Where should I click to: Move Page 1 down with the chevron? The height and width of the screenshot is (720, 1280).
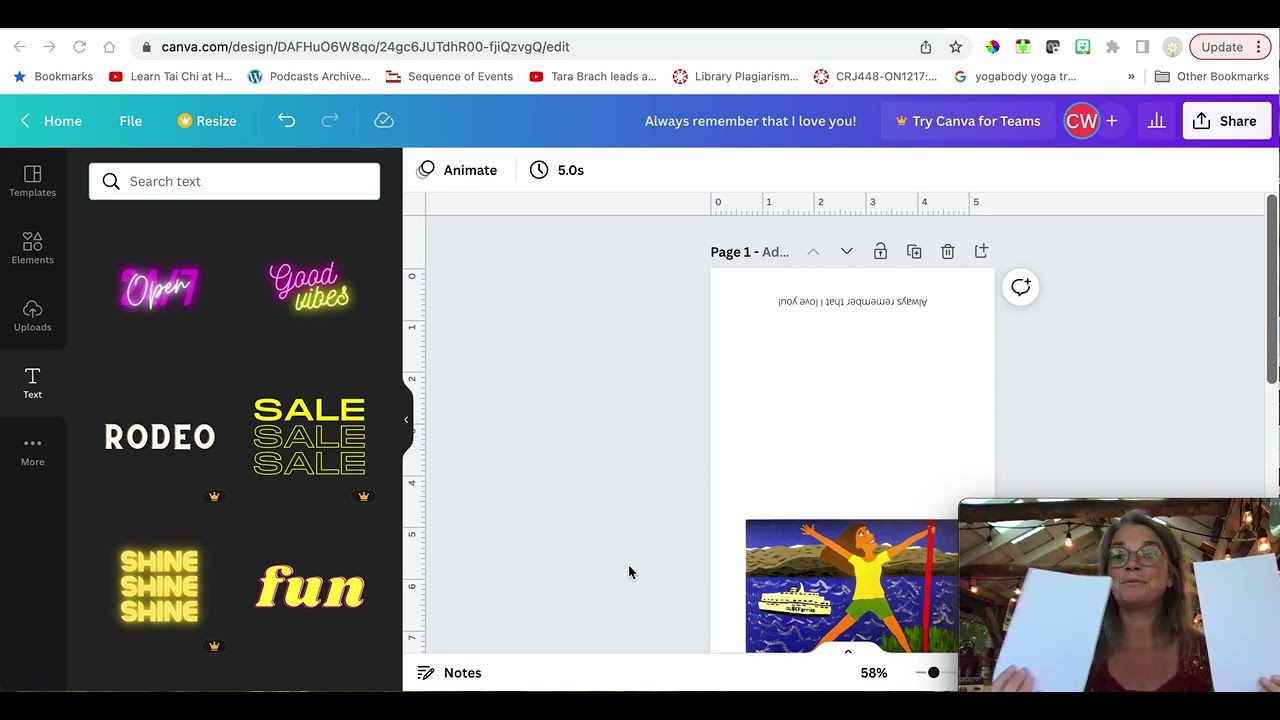point(847,252)
